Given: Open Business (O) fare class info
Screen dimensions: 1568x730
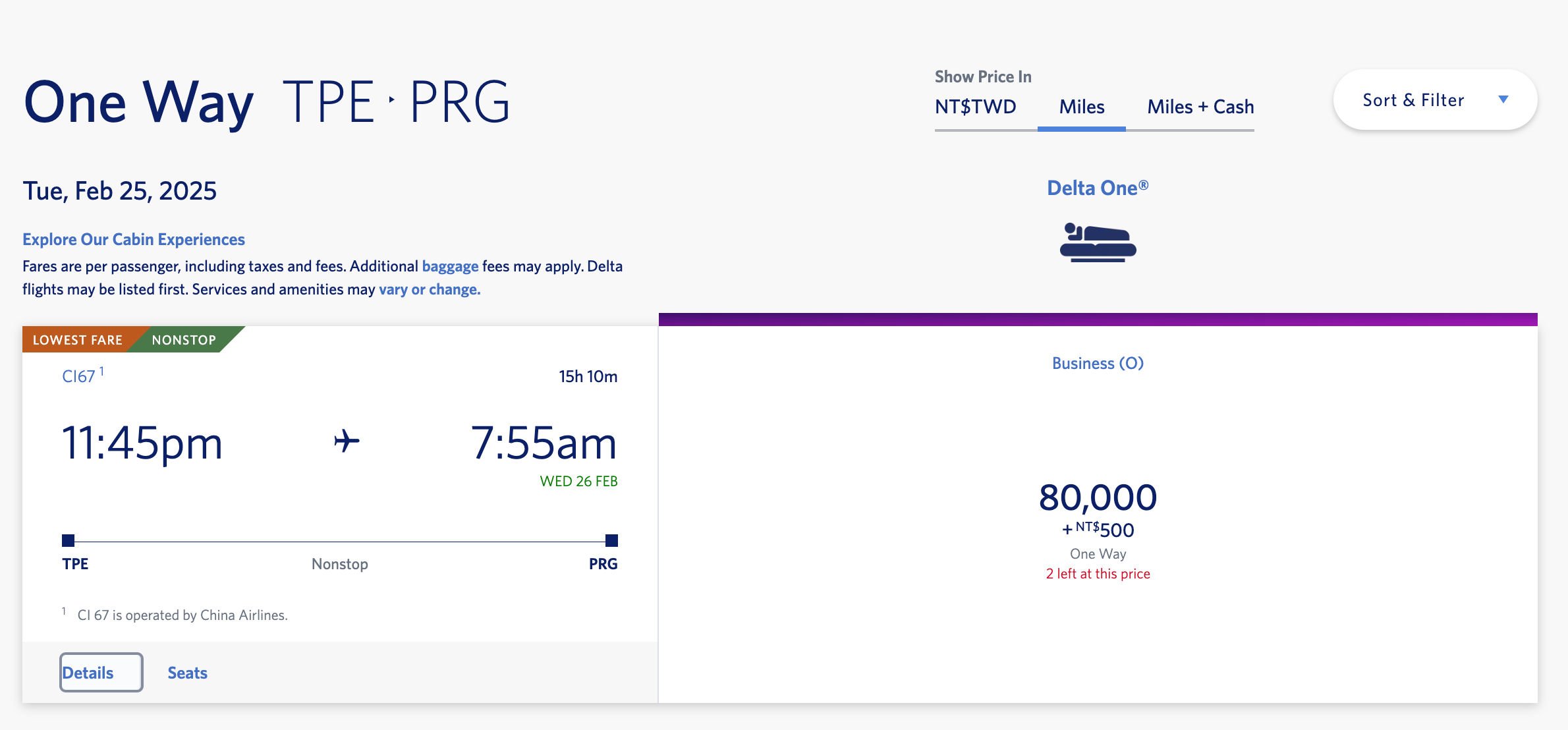Looking at the screenshot, I should pyautogui.click(x=1098, y=363).
